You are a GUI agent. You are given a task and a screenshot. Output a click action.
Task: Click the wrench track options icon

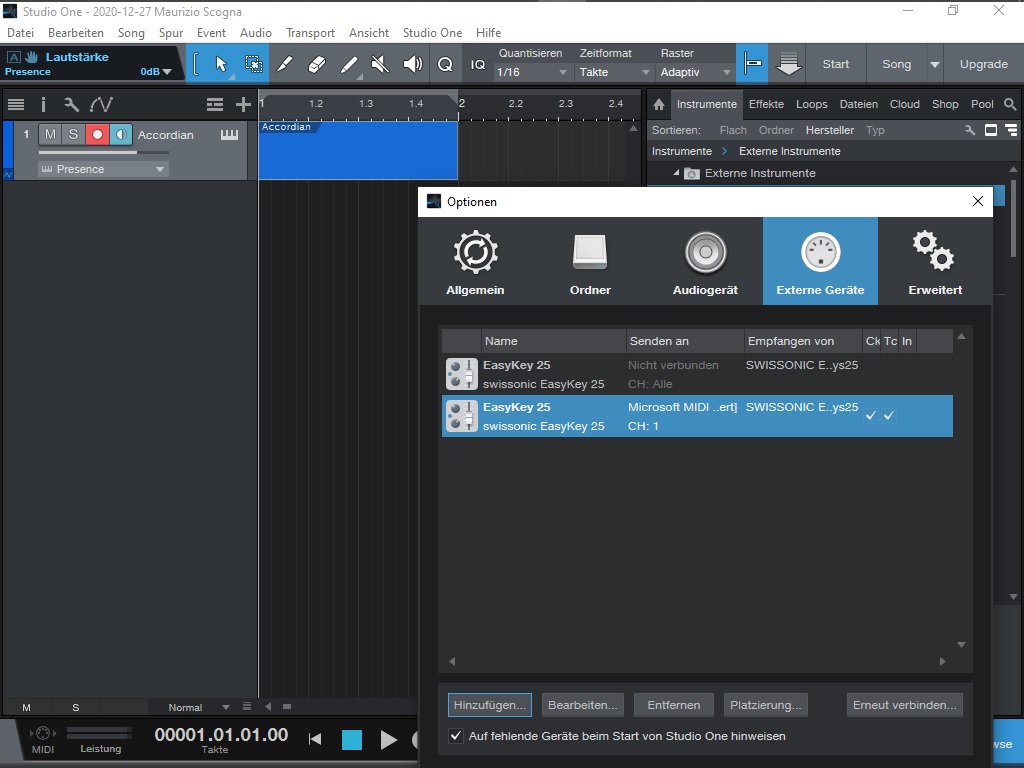tap(71, 104)
